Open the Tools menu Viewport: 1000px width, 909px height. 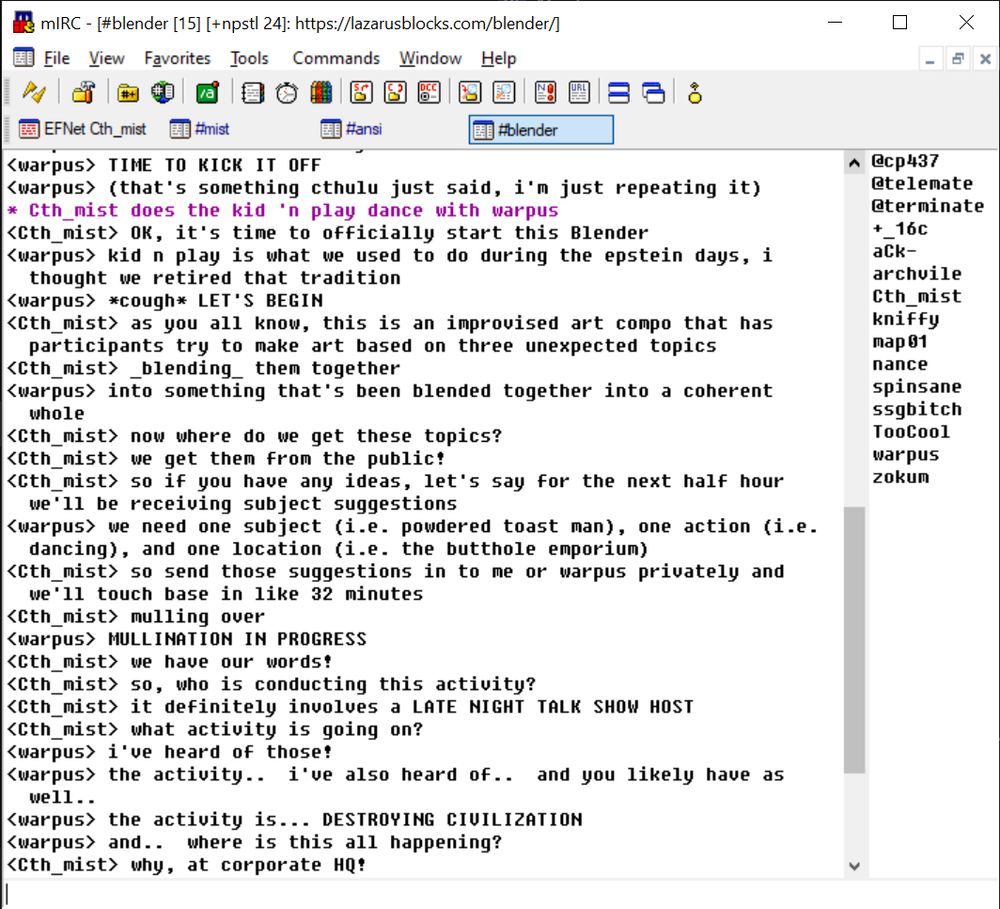point(249,58)
